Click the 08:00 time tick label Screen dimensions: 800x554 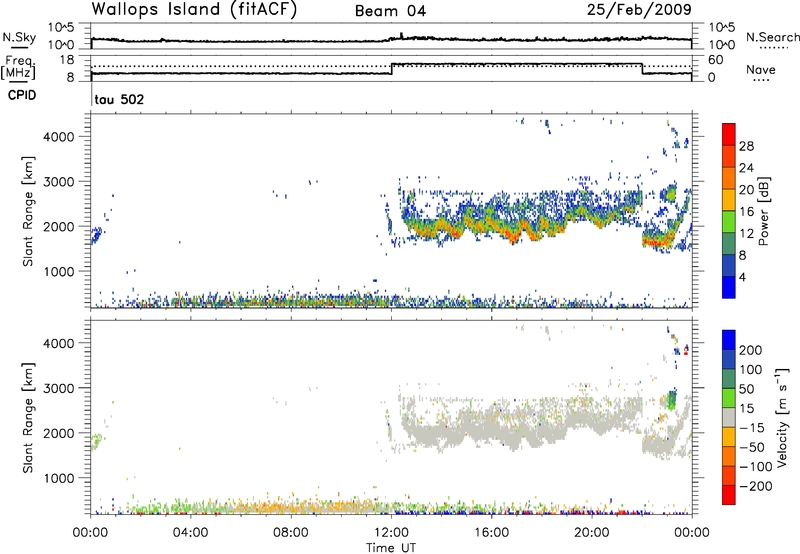click(291, 533)
